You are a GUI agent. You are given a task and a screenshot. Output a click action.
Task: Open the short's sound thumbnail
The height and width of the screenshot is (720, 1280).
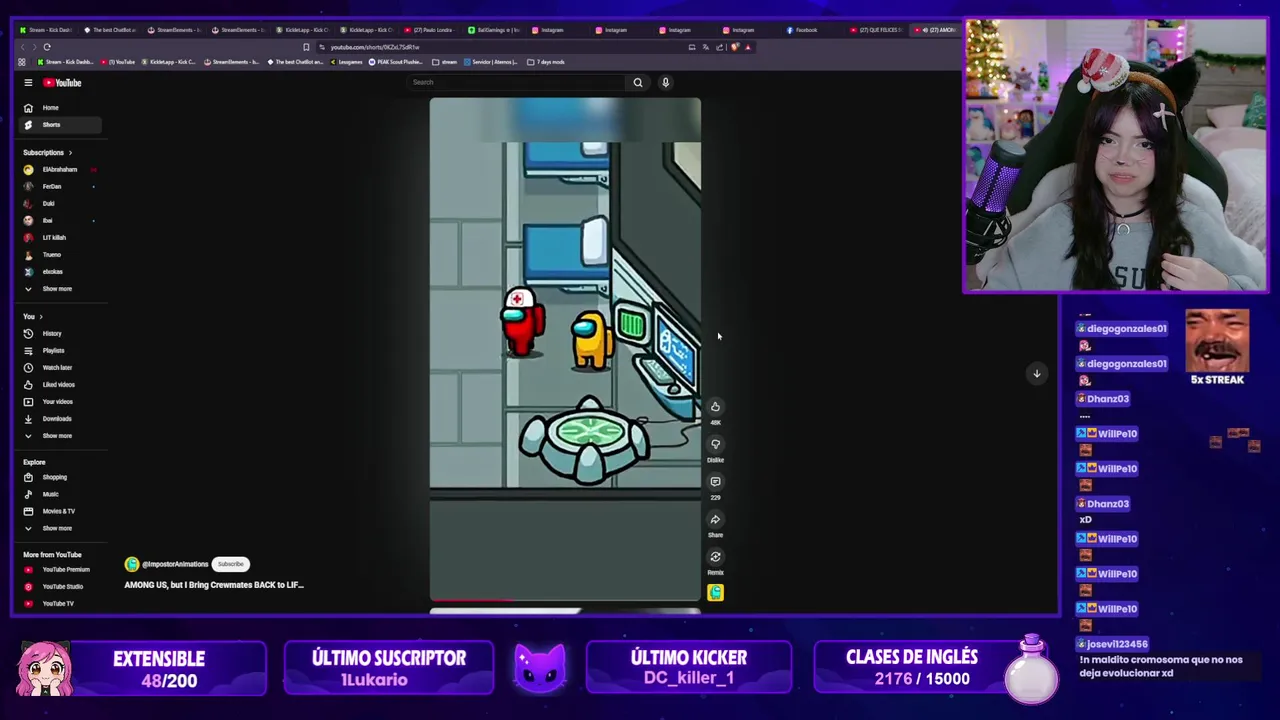pos(715,593)
